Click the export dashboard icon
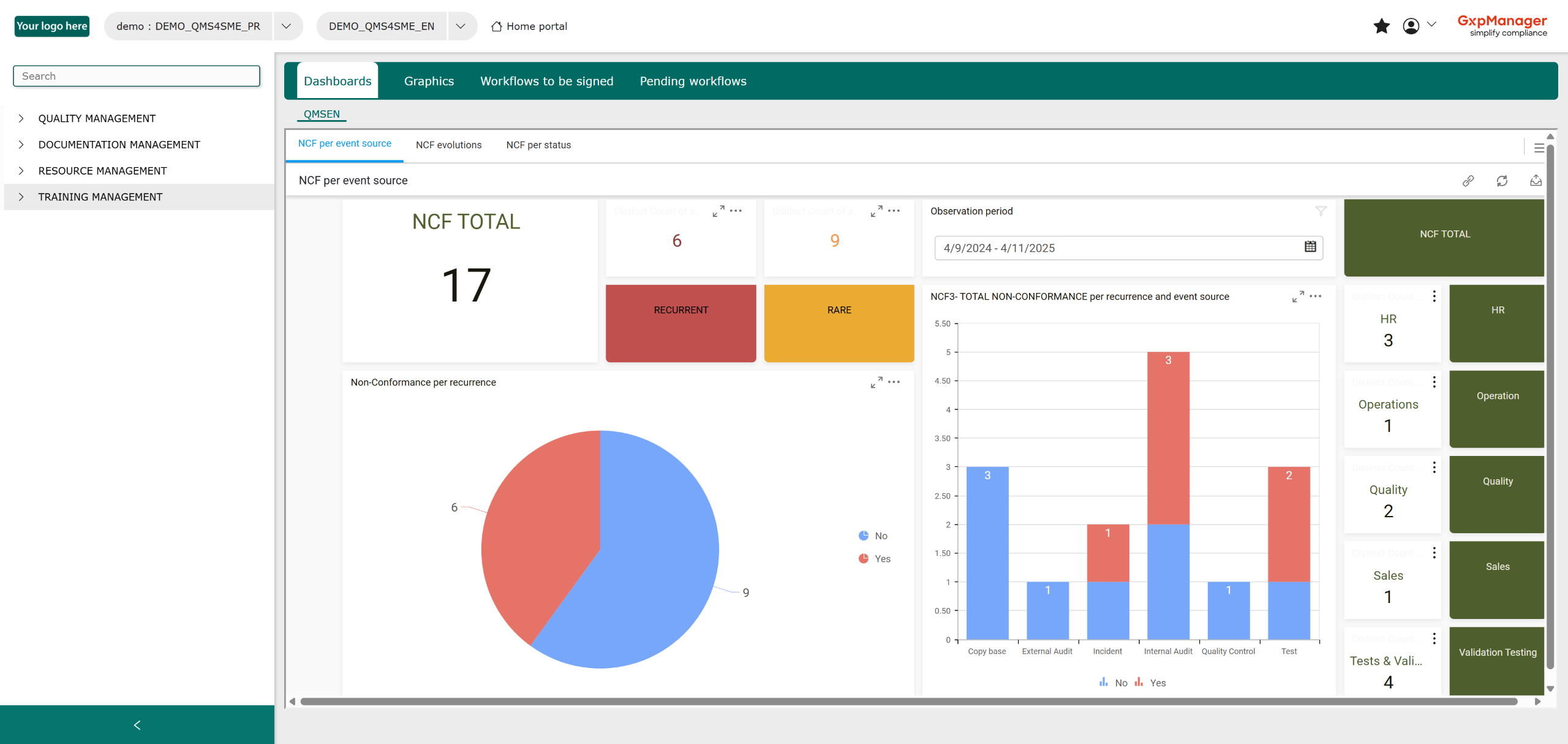 pyautogui.click(x=1536, y=181)
